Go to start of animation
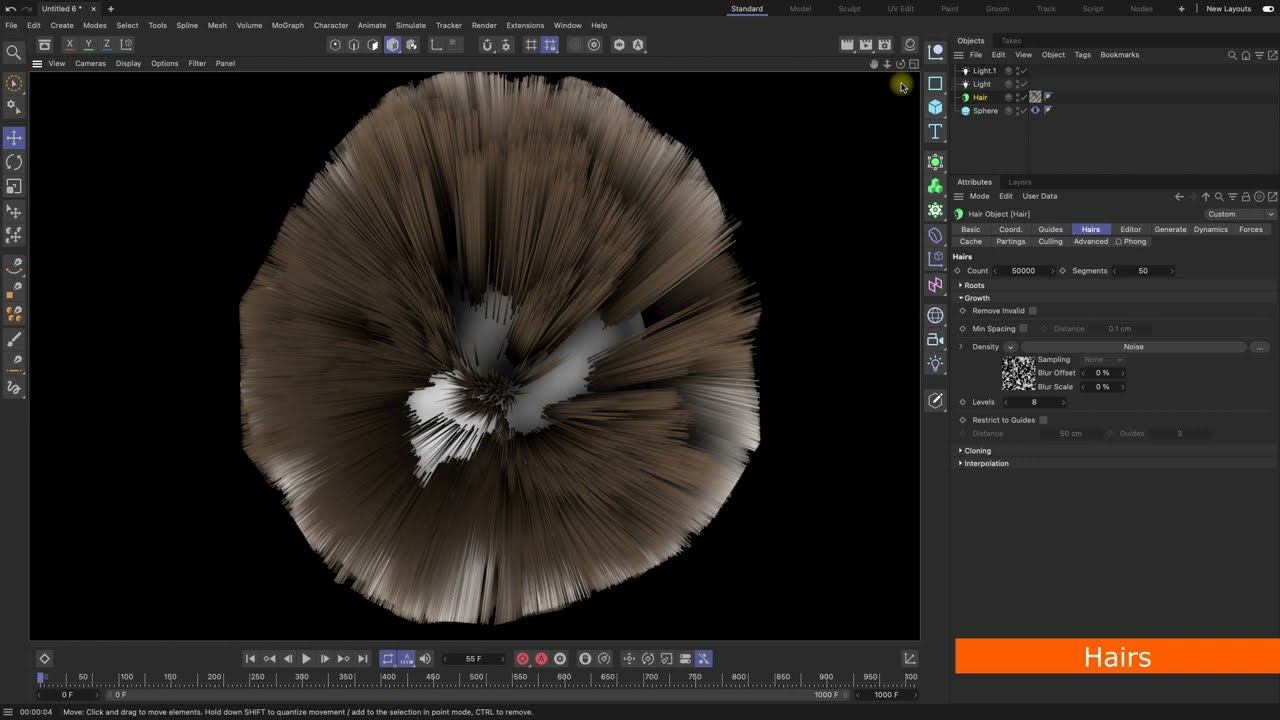The height and width of the screenshot is (720, 1280). 250,659
